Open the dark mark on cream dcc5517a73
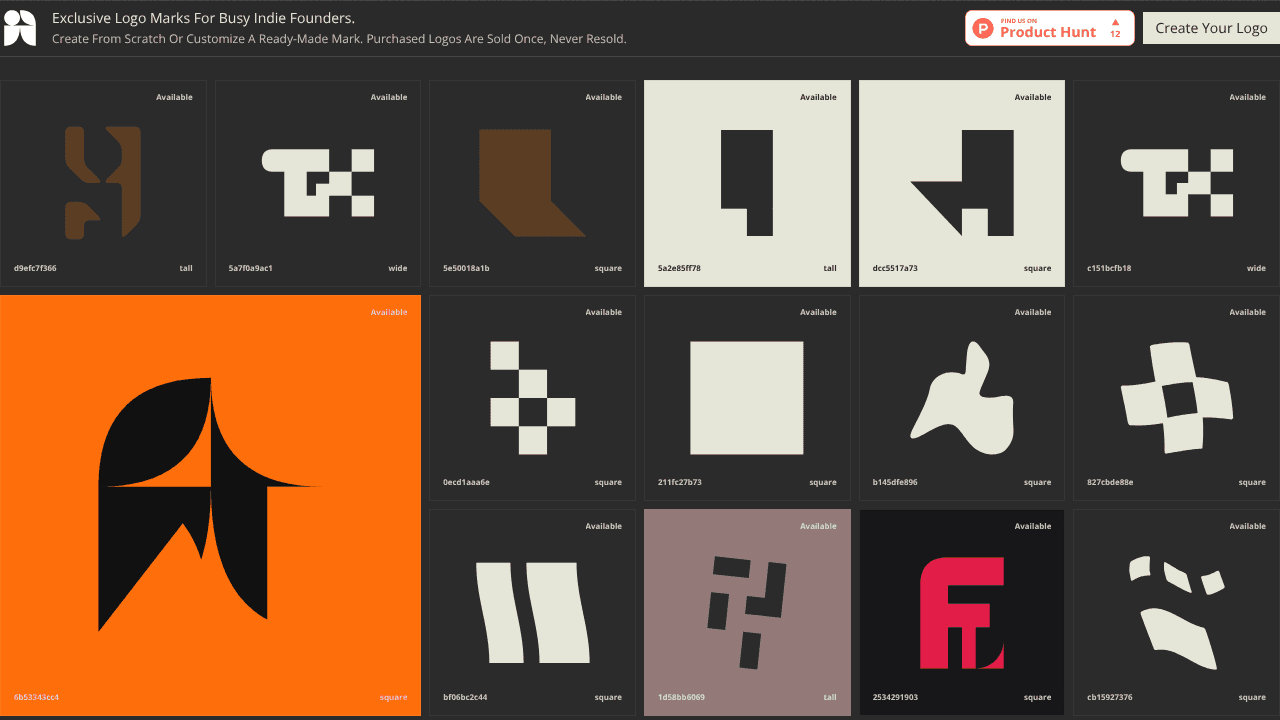 click(x=962, y=183)
